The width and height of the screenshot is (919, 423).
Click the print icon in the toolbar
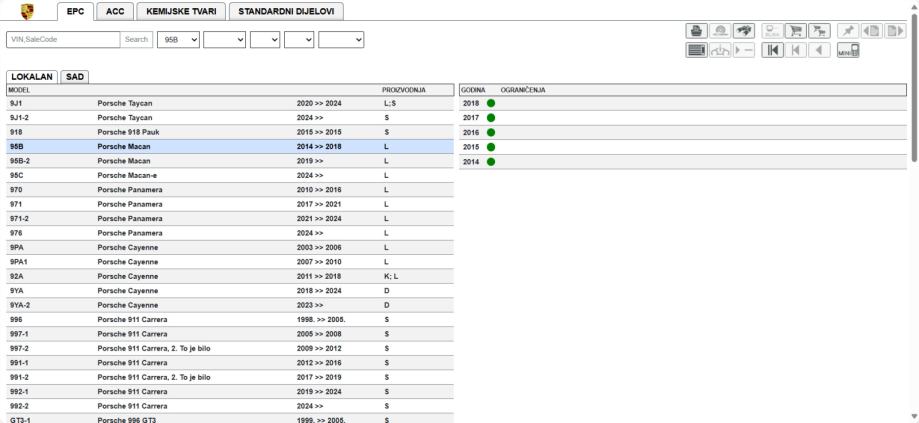[x=696, y=30]
